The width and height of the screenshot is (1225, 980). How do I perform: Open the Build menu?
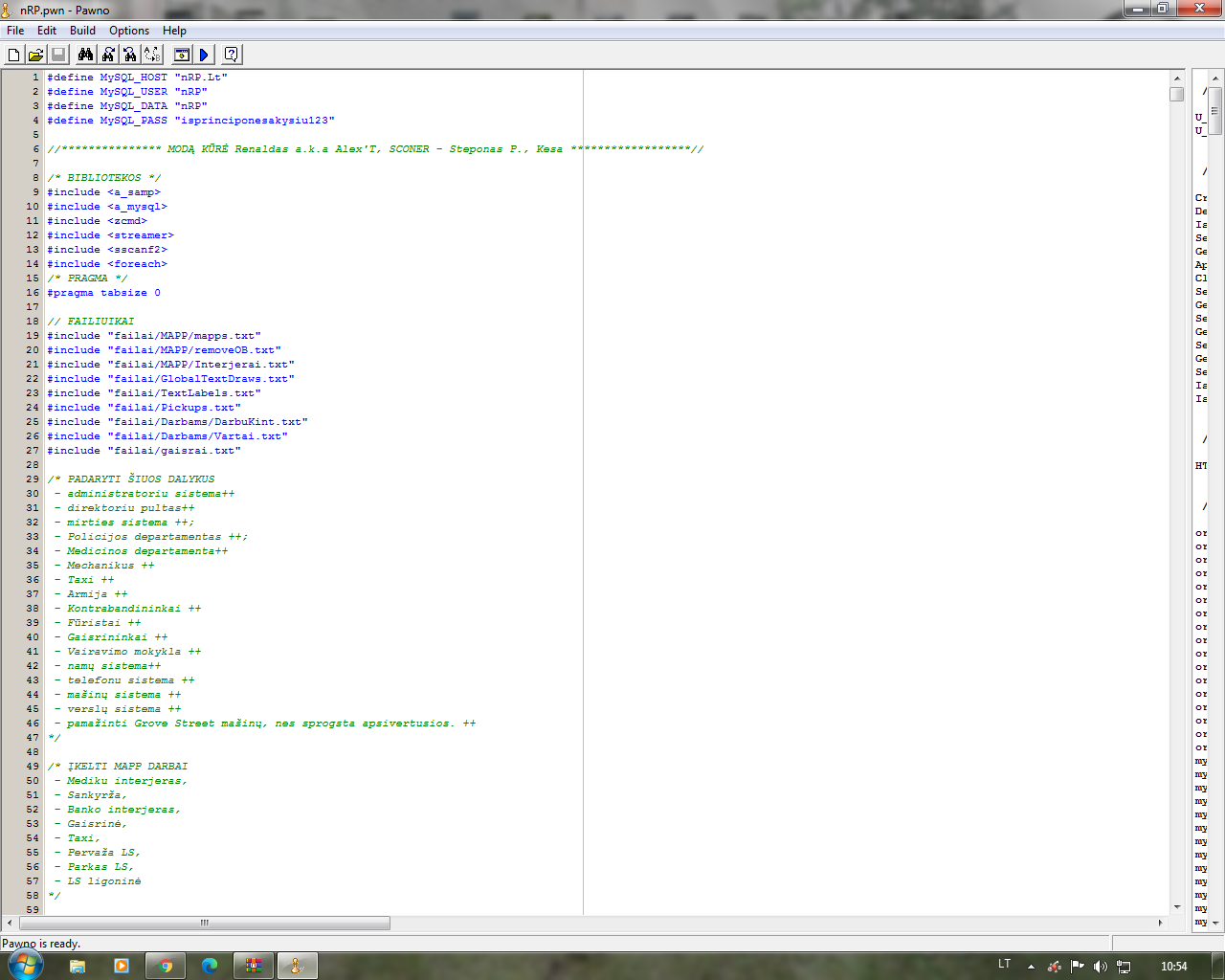tap(82, 31)
